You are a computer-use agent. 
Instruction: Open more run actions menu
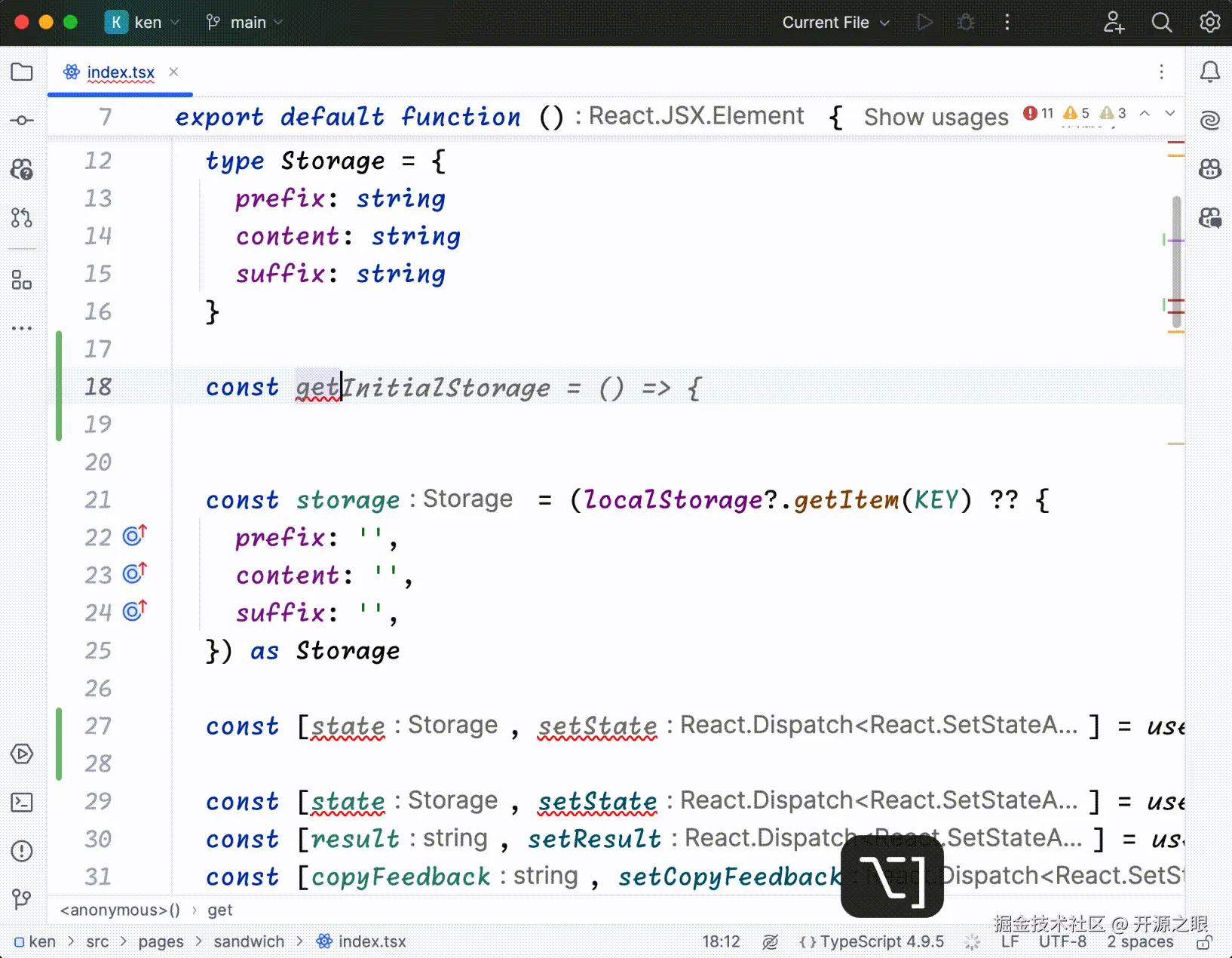pyautogui.click(x=1007, y=23)
